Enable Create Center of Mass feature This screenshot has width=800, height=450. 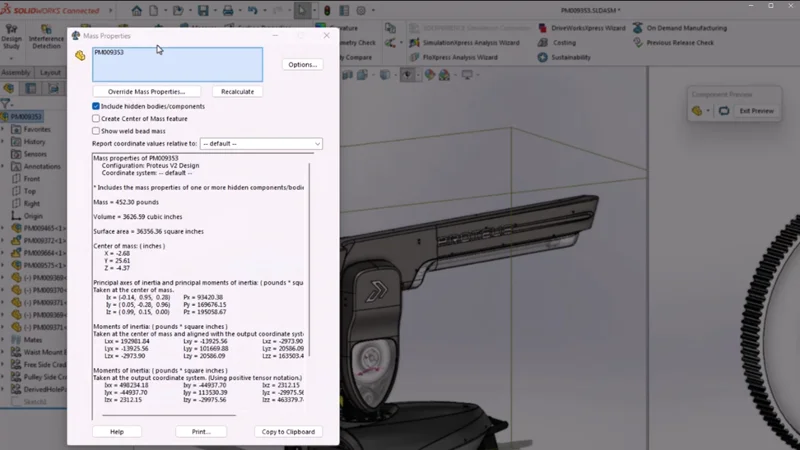coord(96,118)
